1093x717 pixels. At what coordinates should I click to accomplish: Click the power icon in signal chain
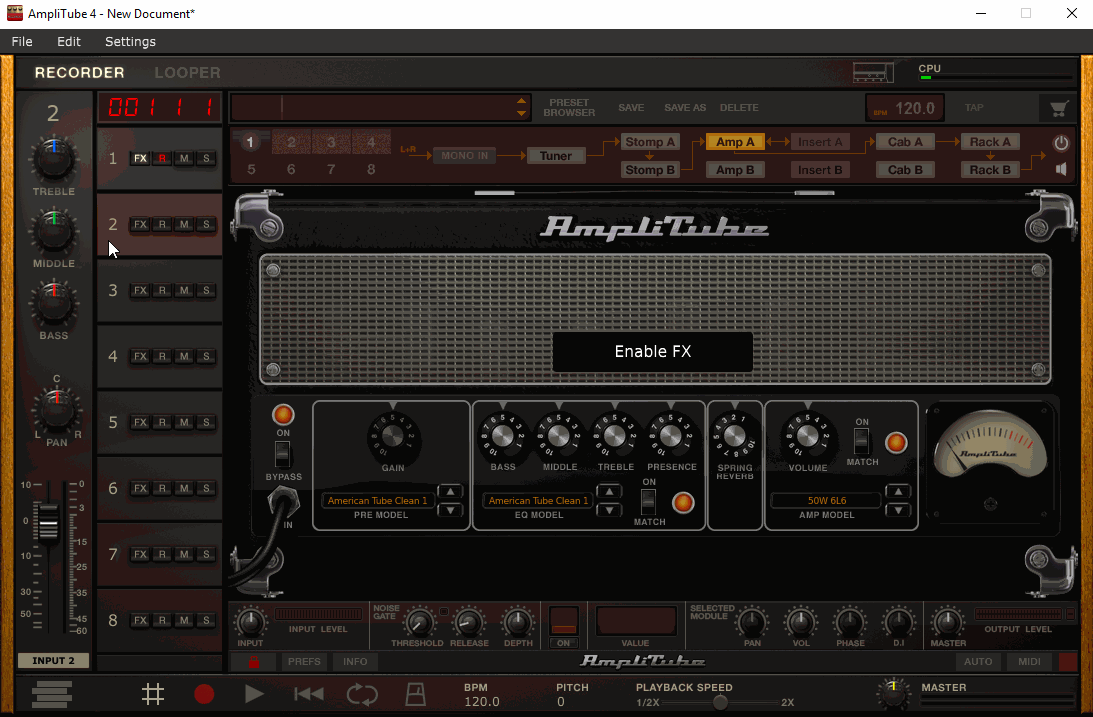(1061, 143)
